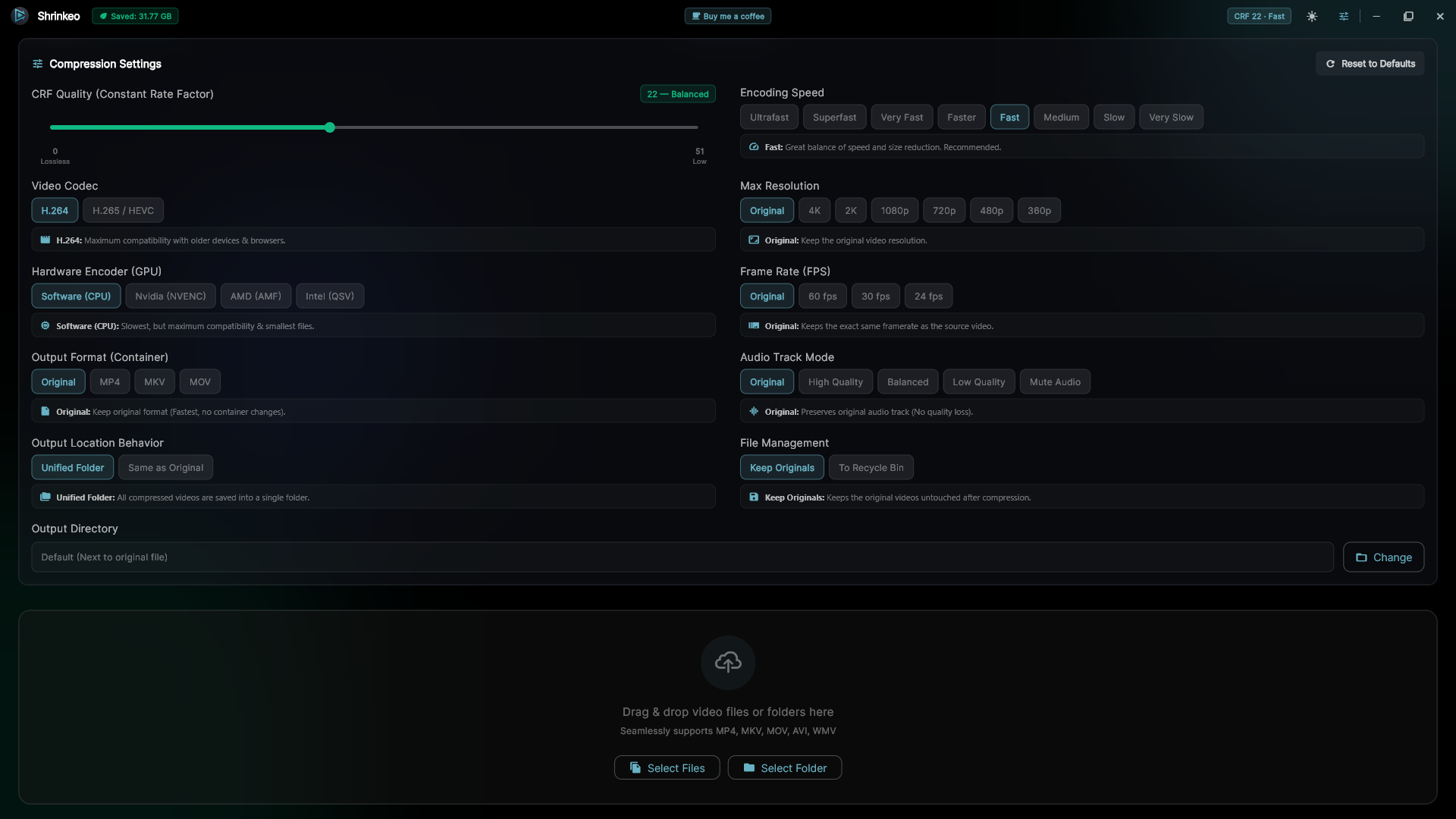Click Reset to Defaults button

[1370, 64]
